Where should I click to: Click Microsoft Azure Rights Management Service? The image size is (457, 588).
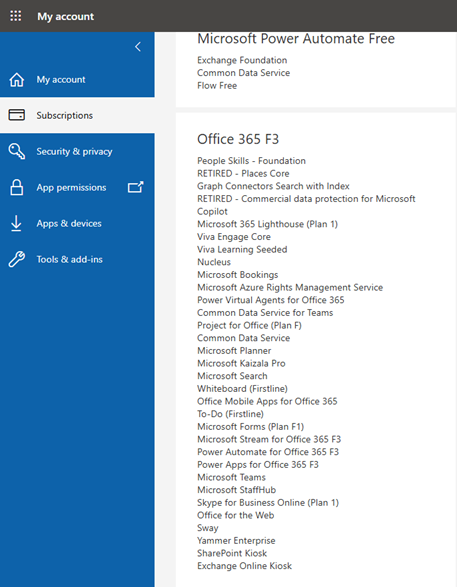tap(290, 288)
